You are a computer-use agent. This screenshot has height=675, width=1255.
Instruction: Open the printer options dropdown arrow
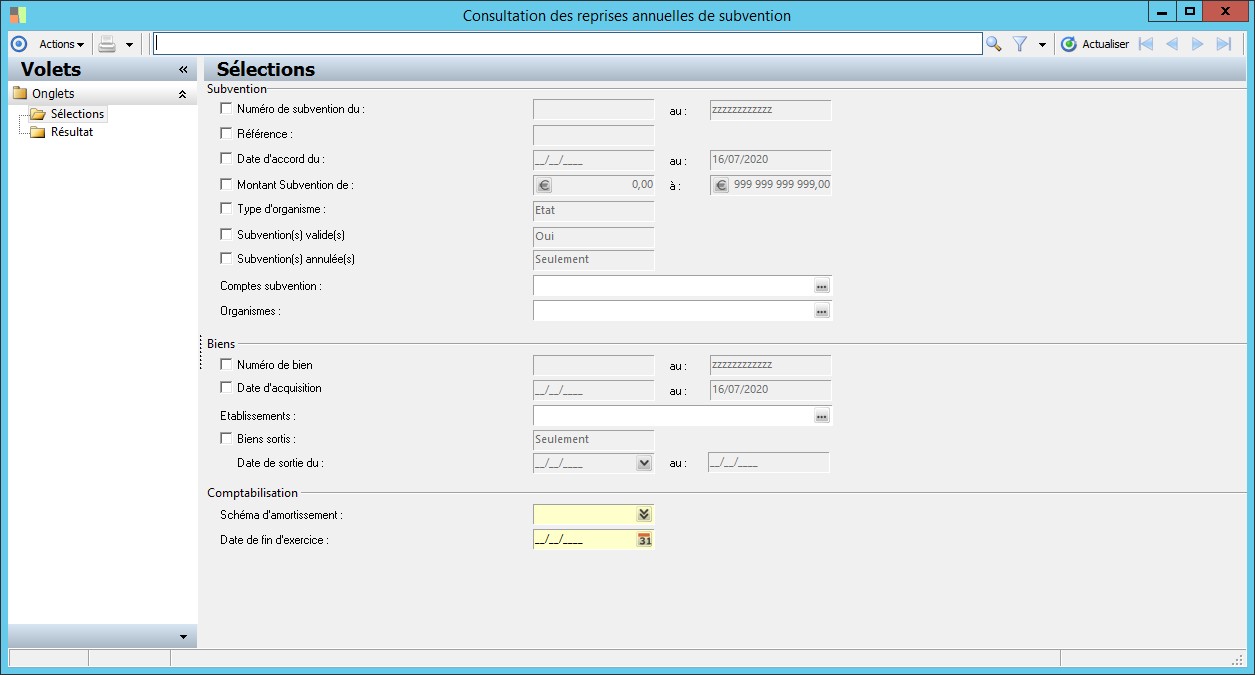point(129,45)
